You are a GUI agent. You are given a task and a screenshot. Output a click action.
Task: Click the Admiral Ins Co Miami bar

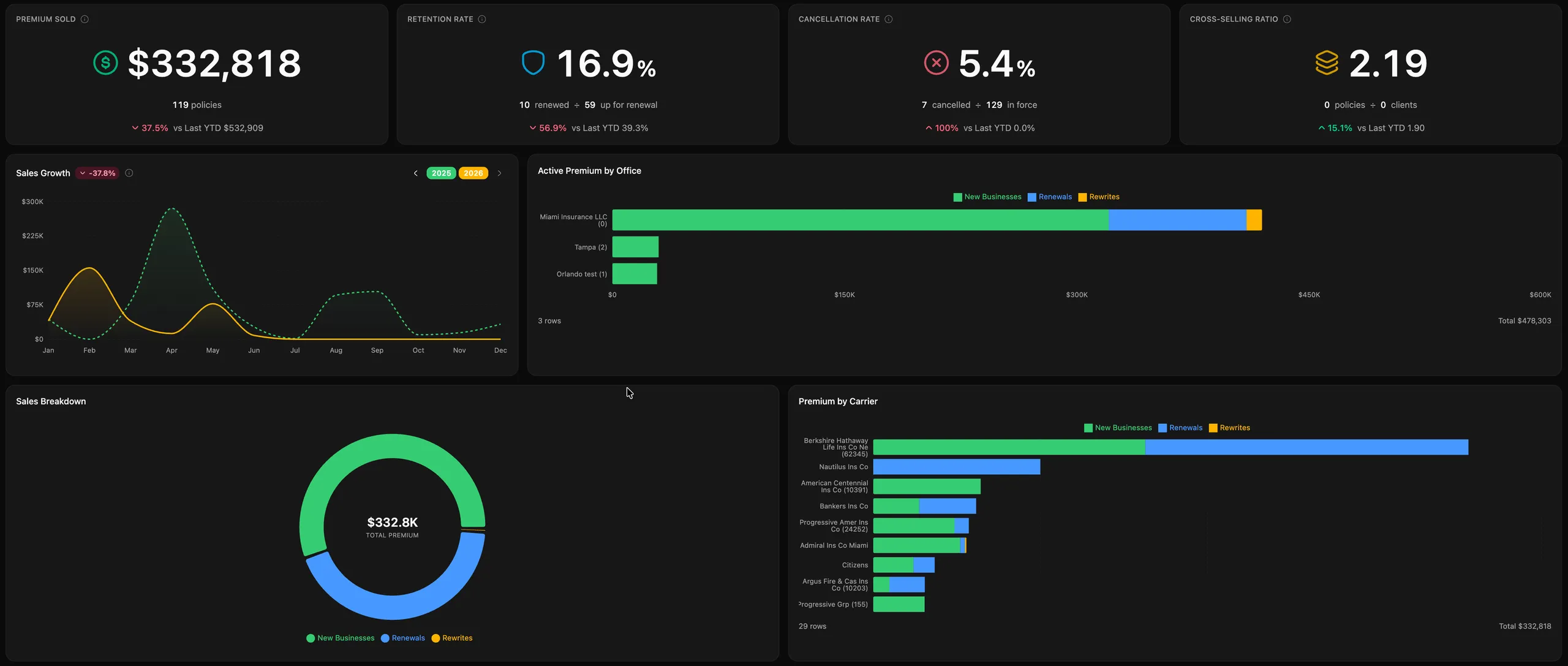(x=919, y=545)
